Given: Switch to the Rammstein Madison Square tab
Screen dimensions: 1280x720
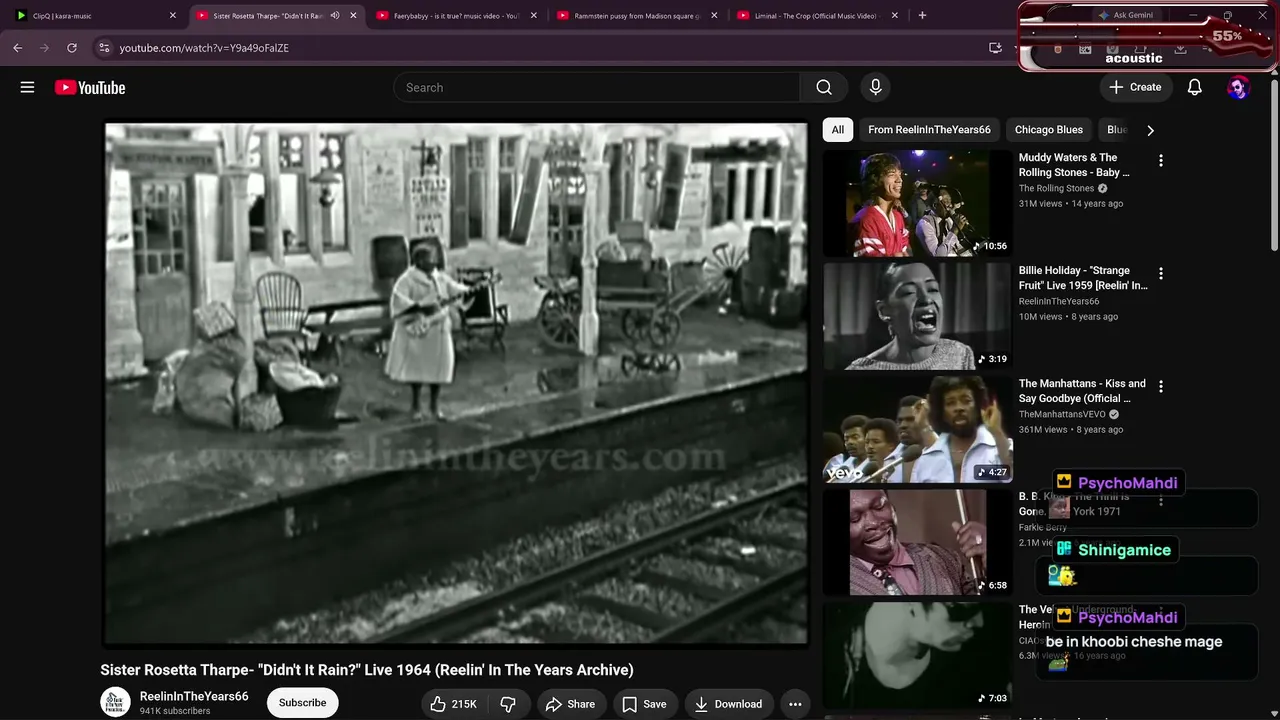Looking at the screenshot, I should coord(636,16).
